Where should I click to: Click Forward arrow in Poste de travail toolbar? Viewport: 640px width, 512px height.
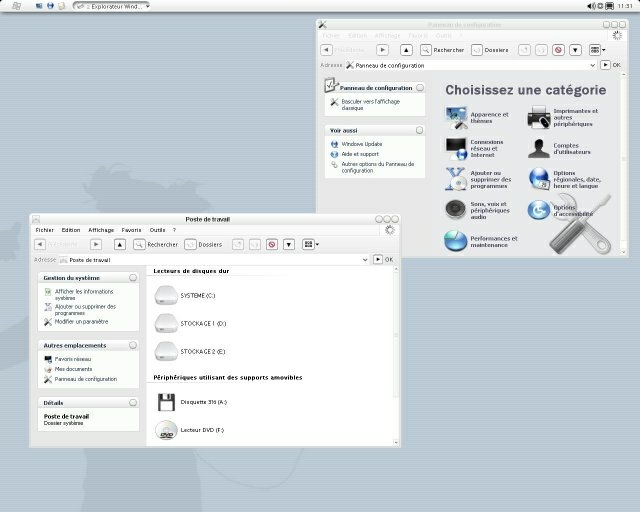96,244
